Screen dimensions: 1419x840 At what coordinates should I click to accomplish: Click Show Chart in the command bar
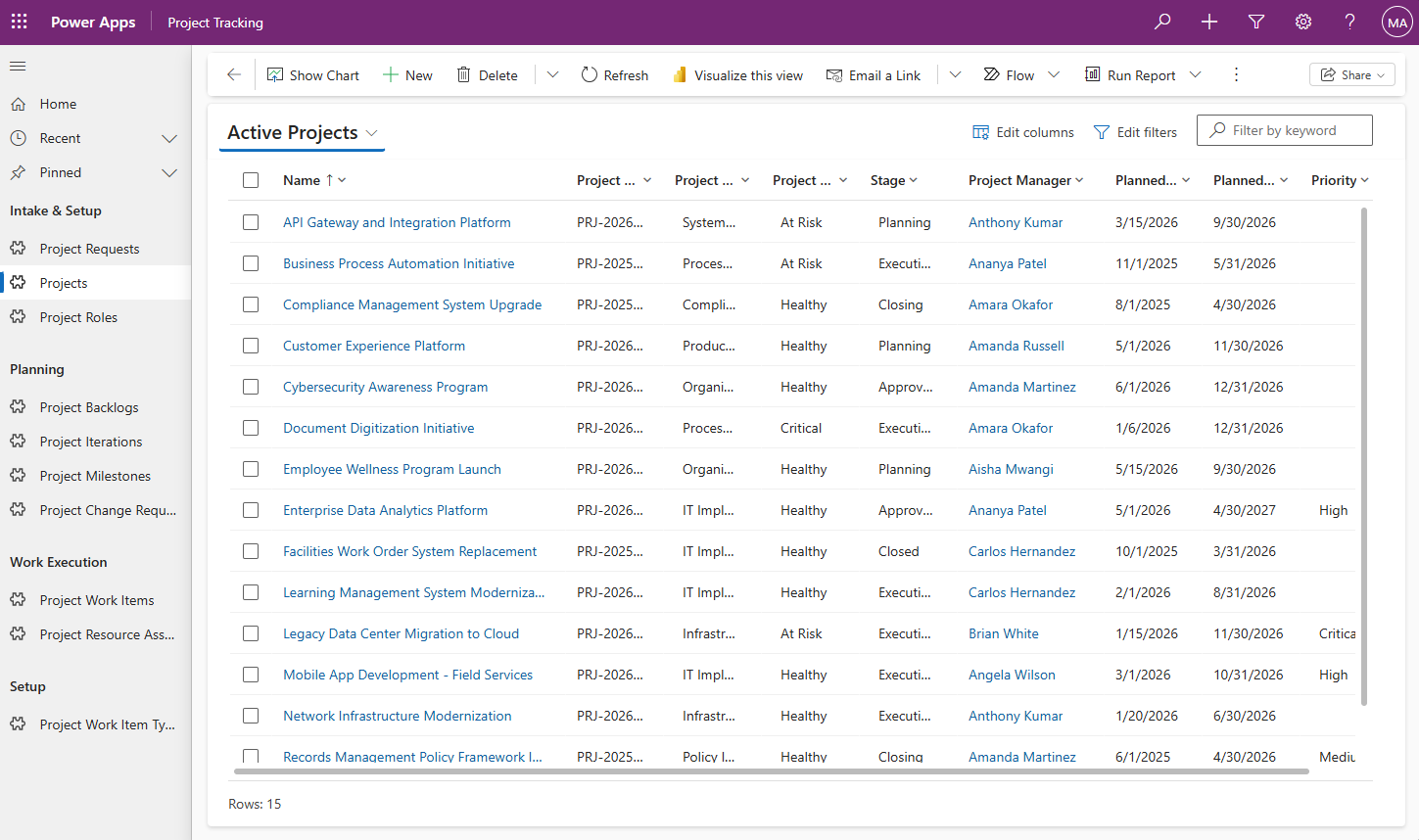tap(313, 75)
